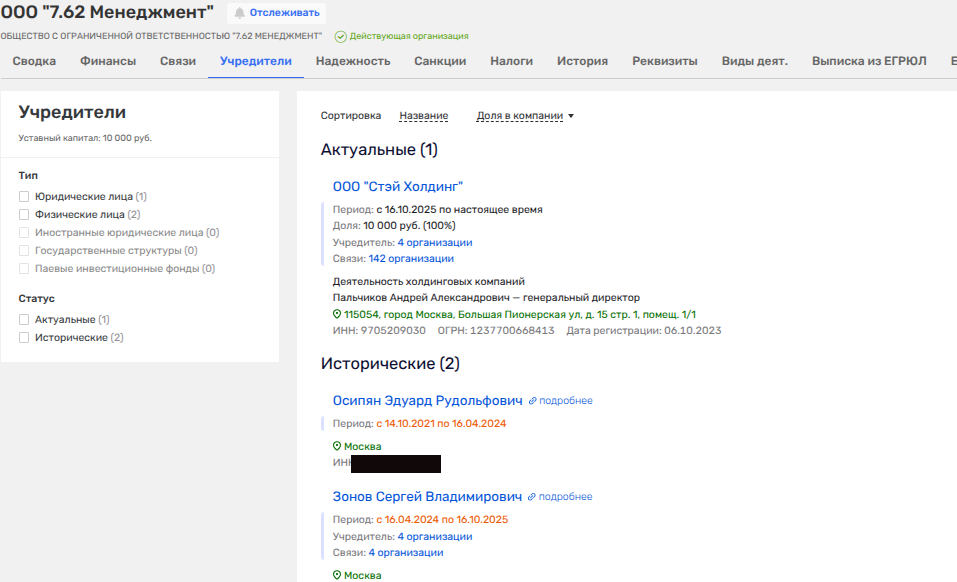Image resolution: width=957 pixels, height=582 pixels.
Task: Click green checkmark icon near Действующая организация
Action: click(x=340, y=36)
